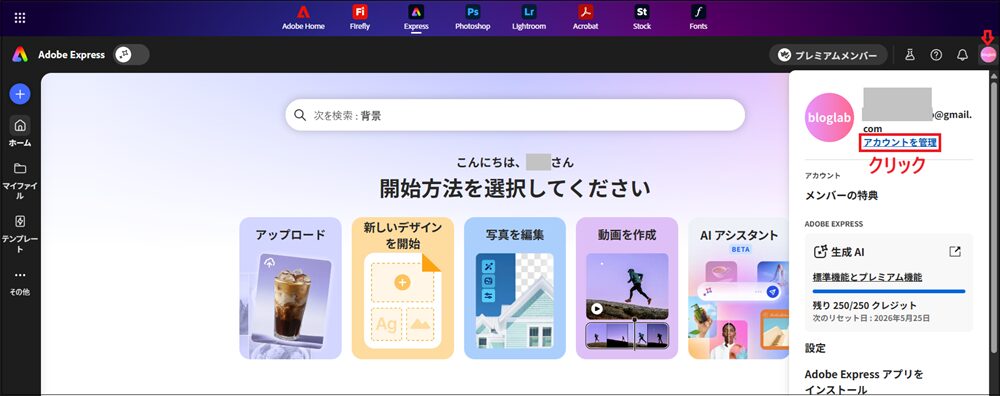1000x396 pixels.
Task: Click the profile avatar in header
Action: pos(988,55)
